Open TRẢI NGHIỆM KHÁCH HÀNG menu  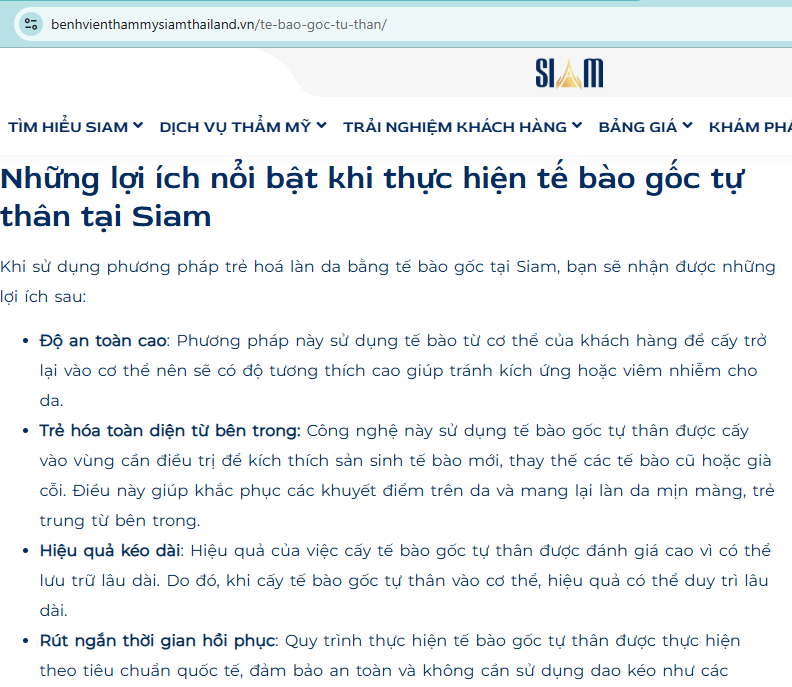[x=455, y=127]
